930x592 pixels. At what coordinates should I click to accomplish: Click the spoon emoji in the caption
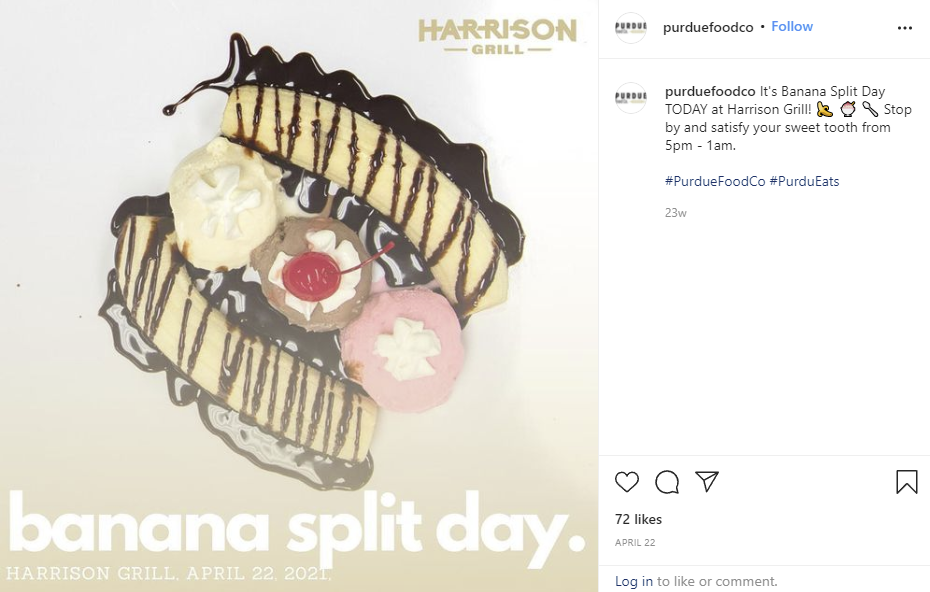coord(870,109)
